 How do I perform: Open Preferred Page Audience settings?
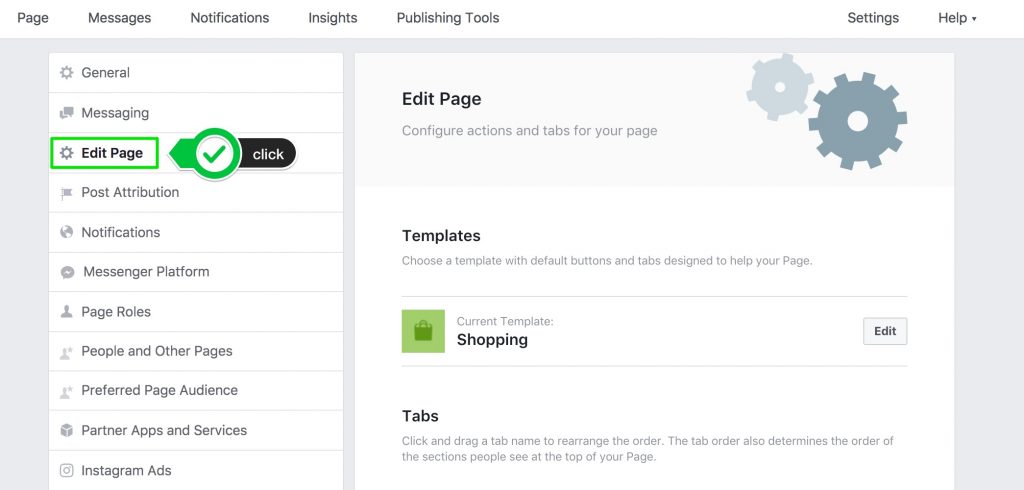[x=196, y=391]
